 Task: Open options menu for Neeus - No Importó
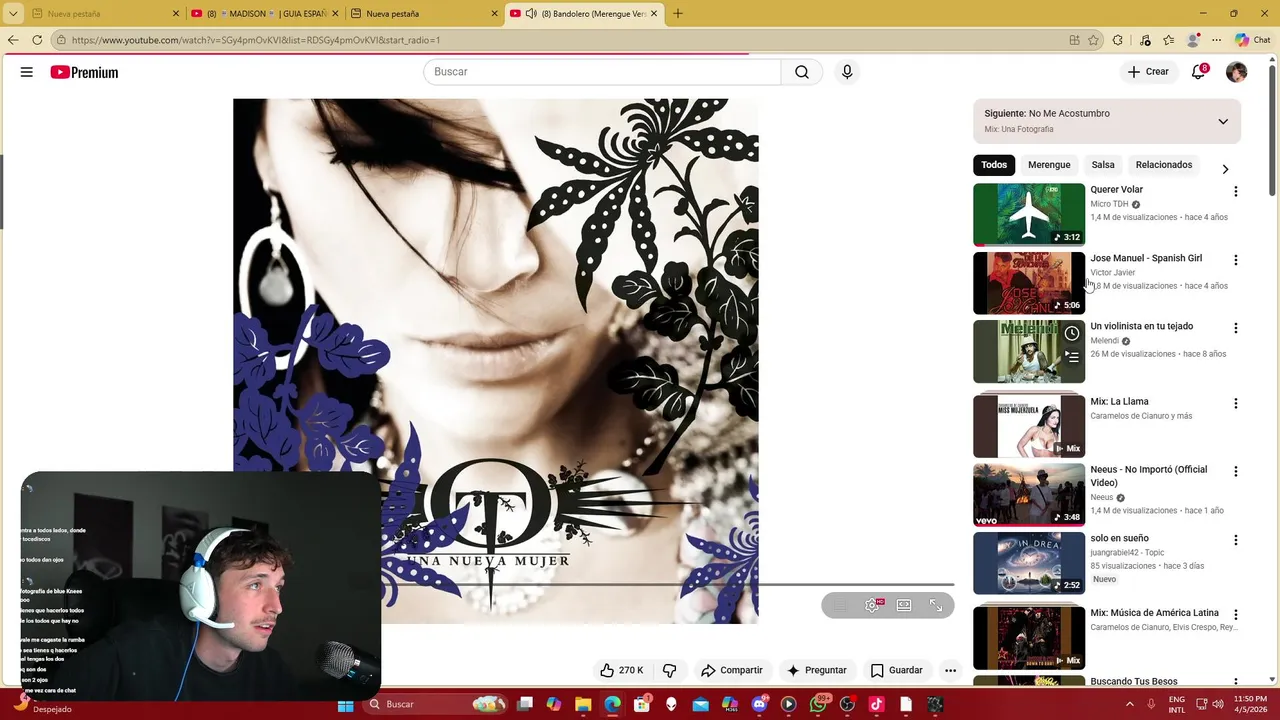point(1235,471)
